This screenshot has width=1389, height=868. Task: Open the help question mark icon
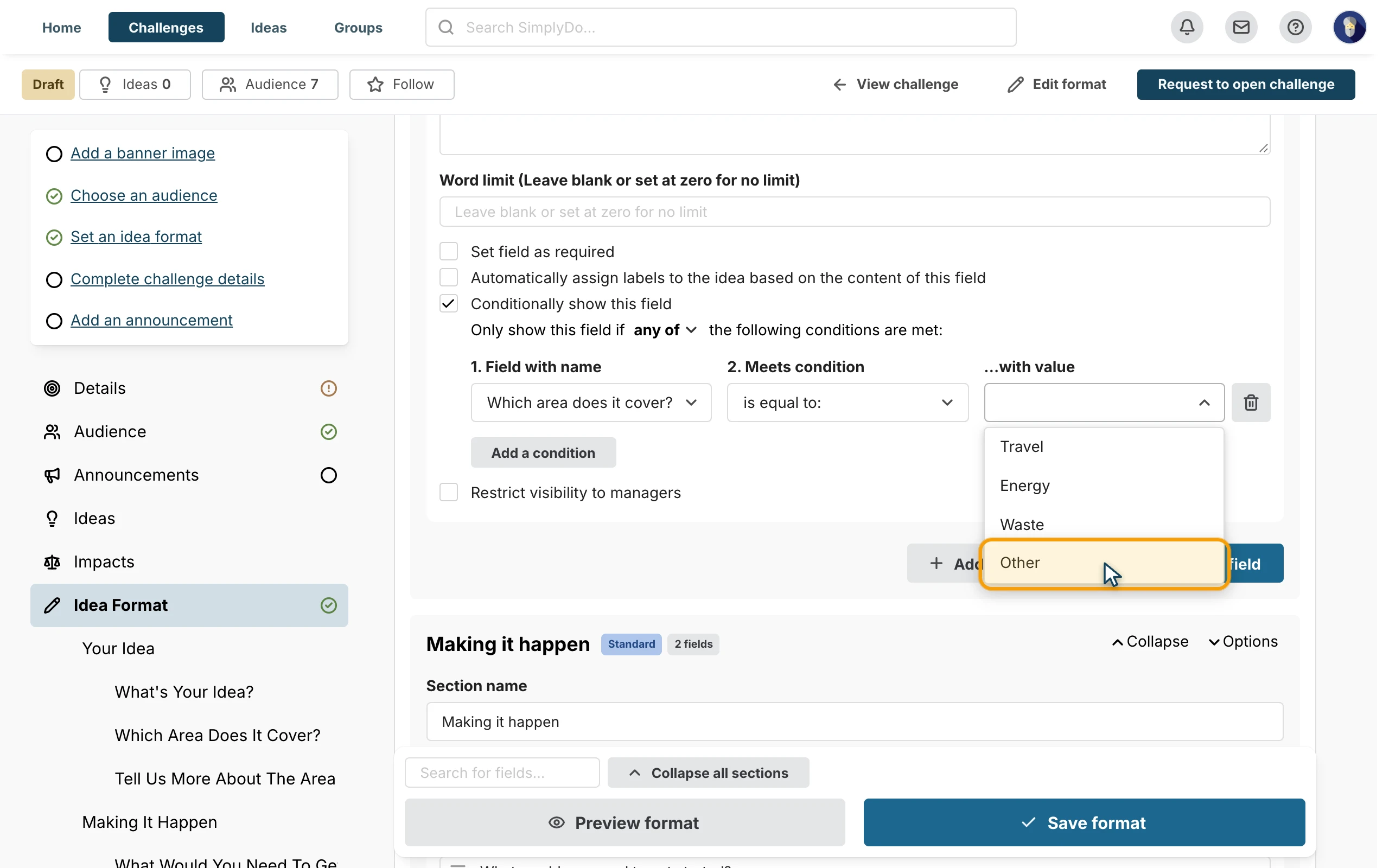1295,27
